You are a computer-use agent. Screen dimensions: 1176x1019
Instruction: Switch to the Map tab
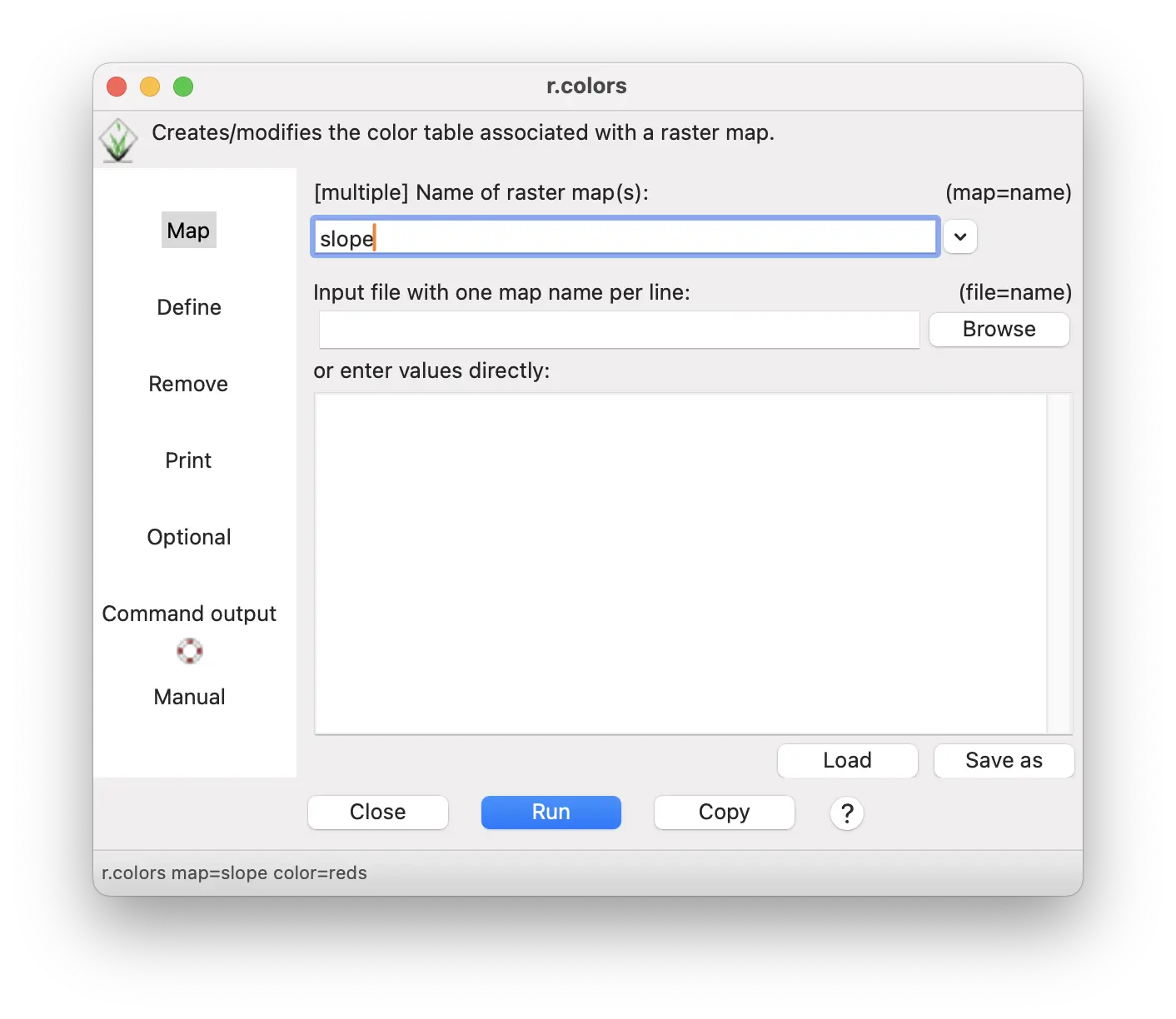tap(188, 231)
